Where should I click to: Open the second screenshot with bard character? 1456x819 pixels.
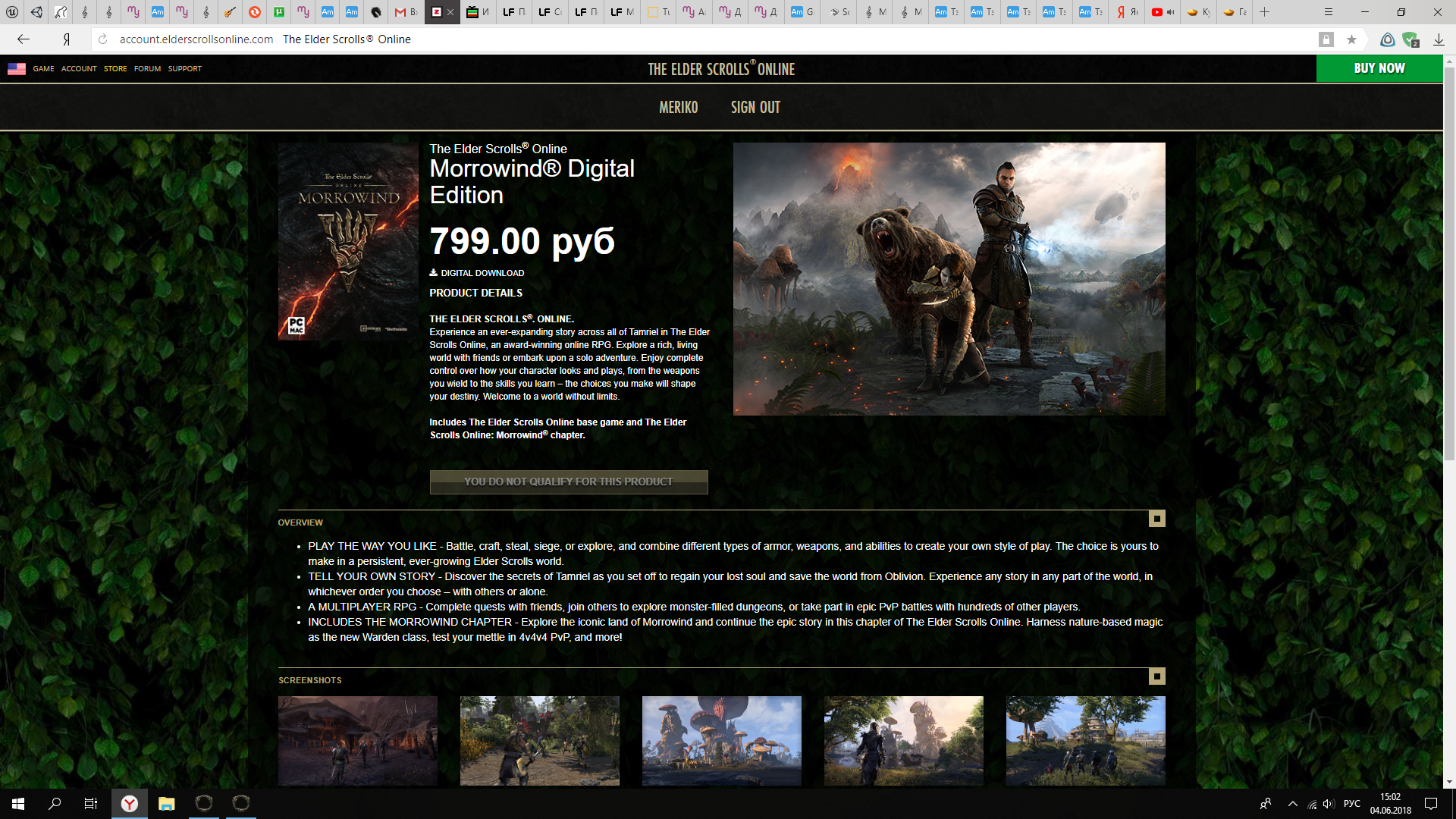[x=540, y=741]
